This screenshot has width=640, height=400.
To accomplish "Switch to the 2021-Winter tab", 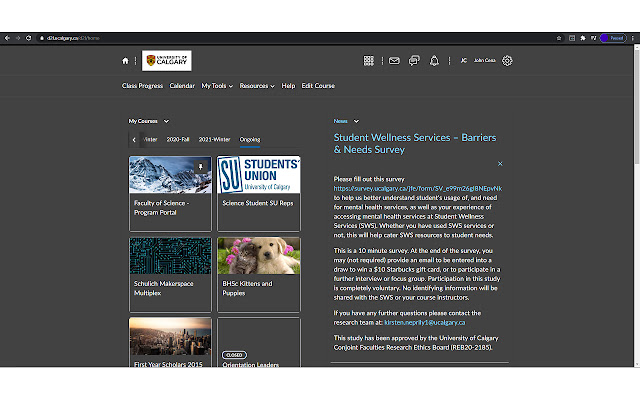I will point(214,140).
